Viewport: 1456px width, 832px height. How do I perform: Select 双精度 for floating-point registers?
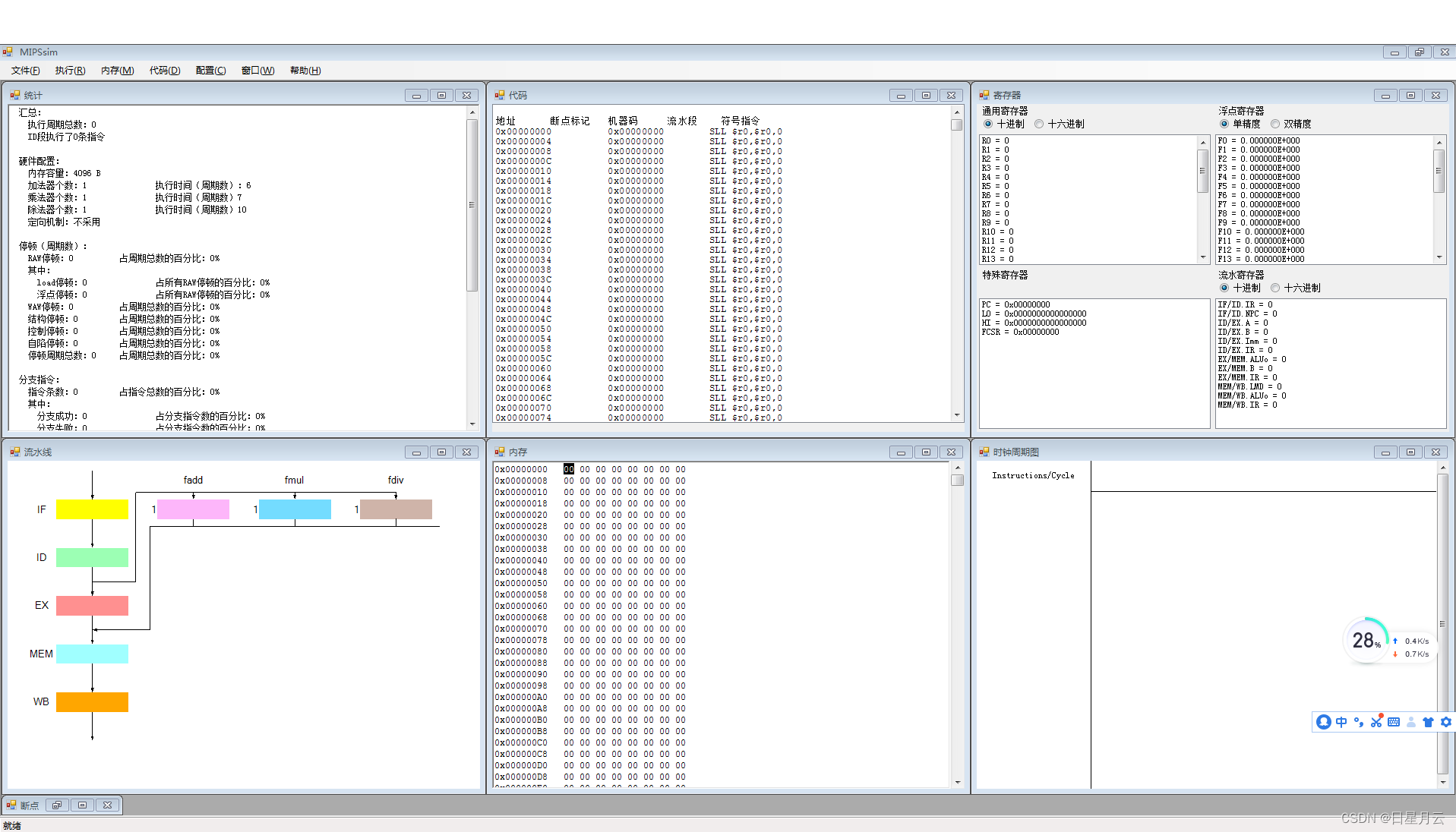pos(1276,124)
